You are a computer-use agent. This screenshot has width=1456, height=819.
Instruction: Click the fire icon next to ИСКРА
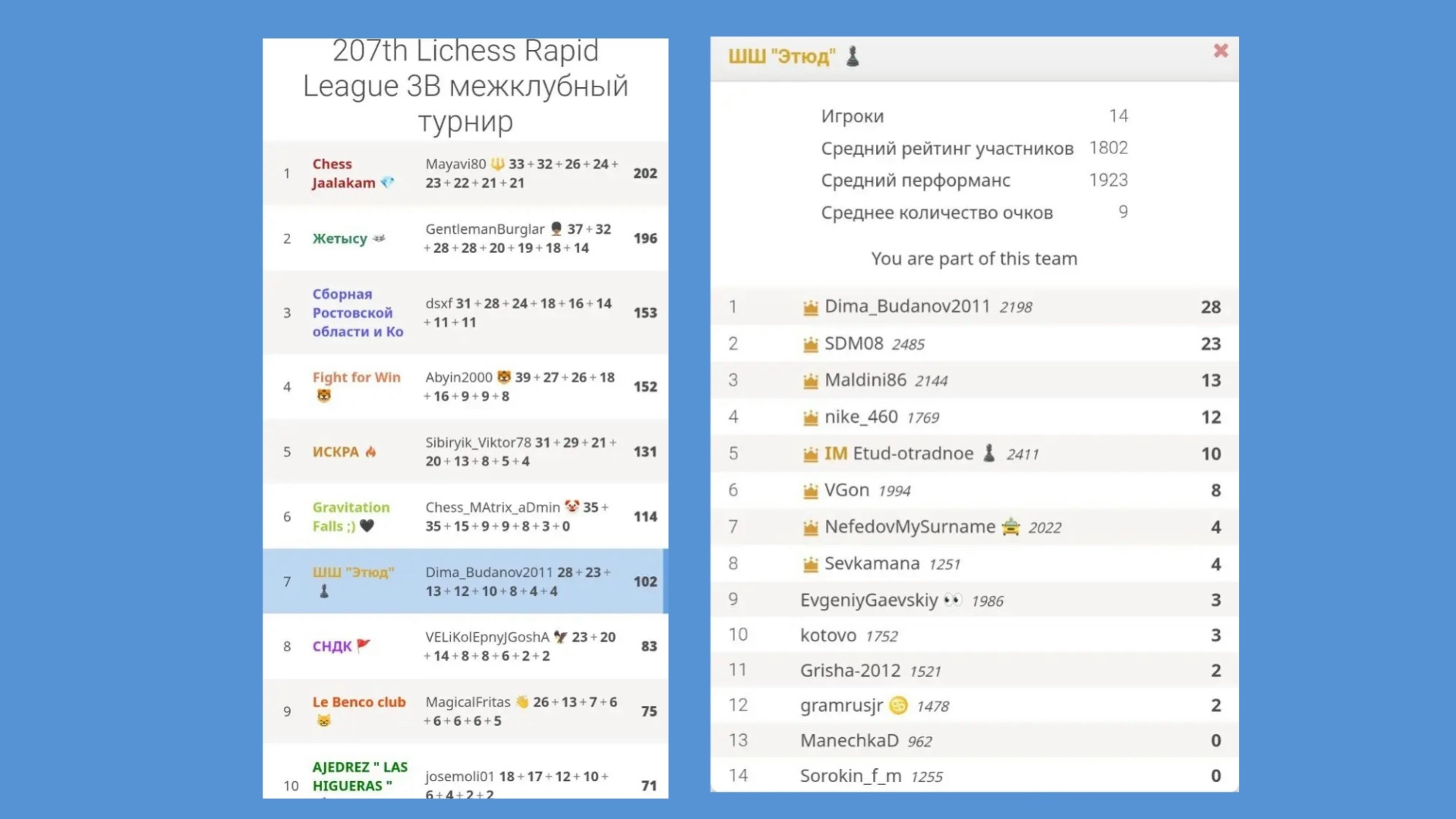pyautogui.click(x=370, y=452)
